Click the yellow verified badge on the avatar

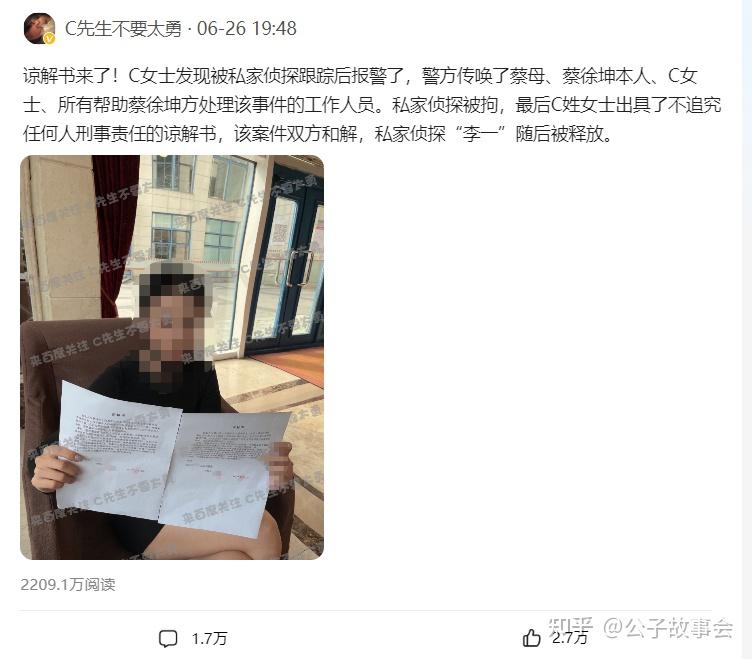click(49, 38)
